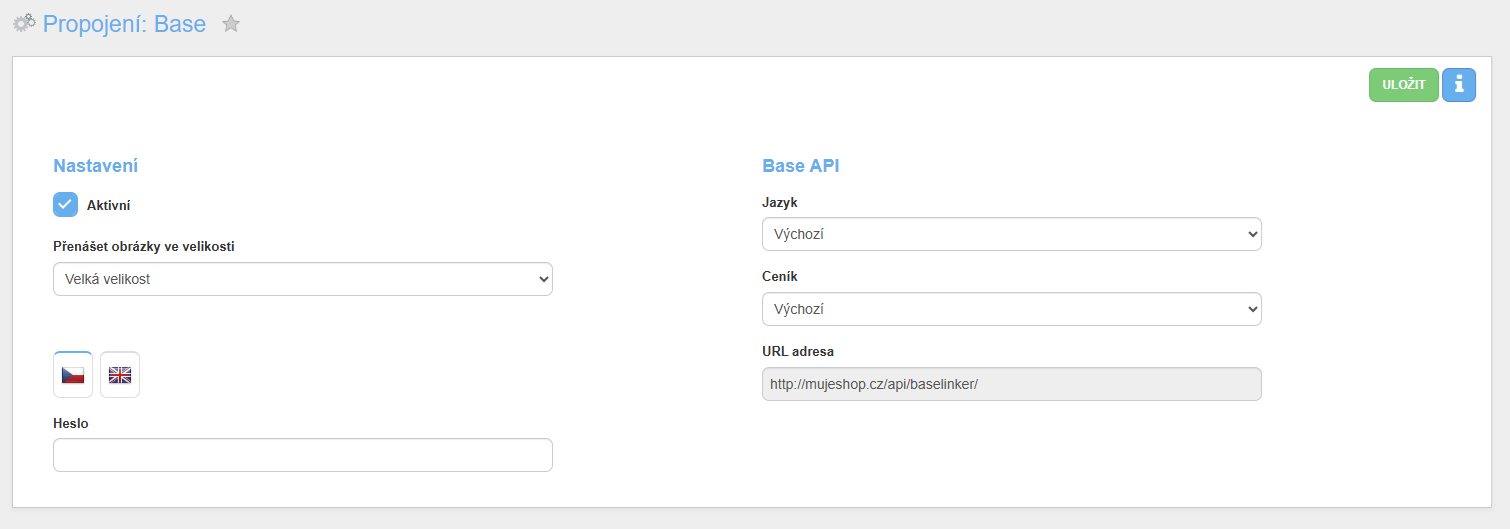Viewport: 1510px width, 529px height.
Task: Click the URL adresa read-only field
Action: [x=1012, y=384]
